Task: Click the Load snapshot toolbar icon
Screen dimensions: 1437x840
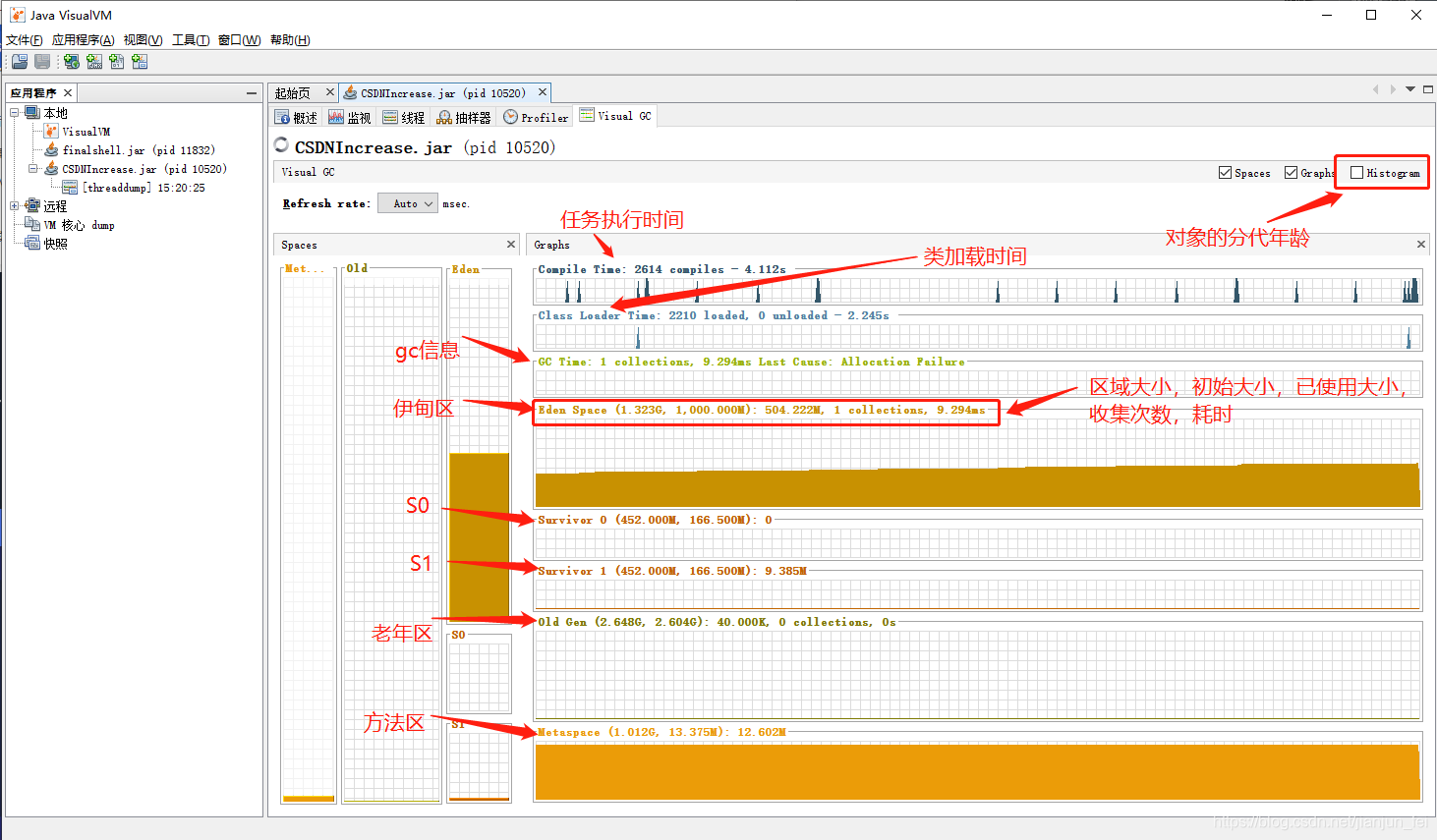Action: click(19, 62)
